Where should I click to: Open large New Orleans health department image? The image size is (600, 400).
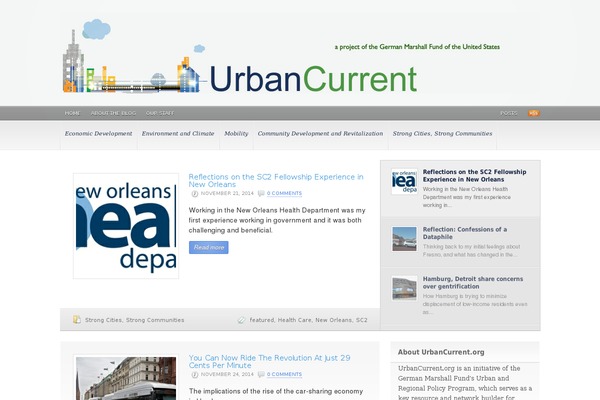coord(126,226)
